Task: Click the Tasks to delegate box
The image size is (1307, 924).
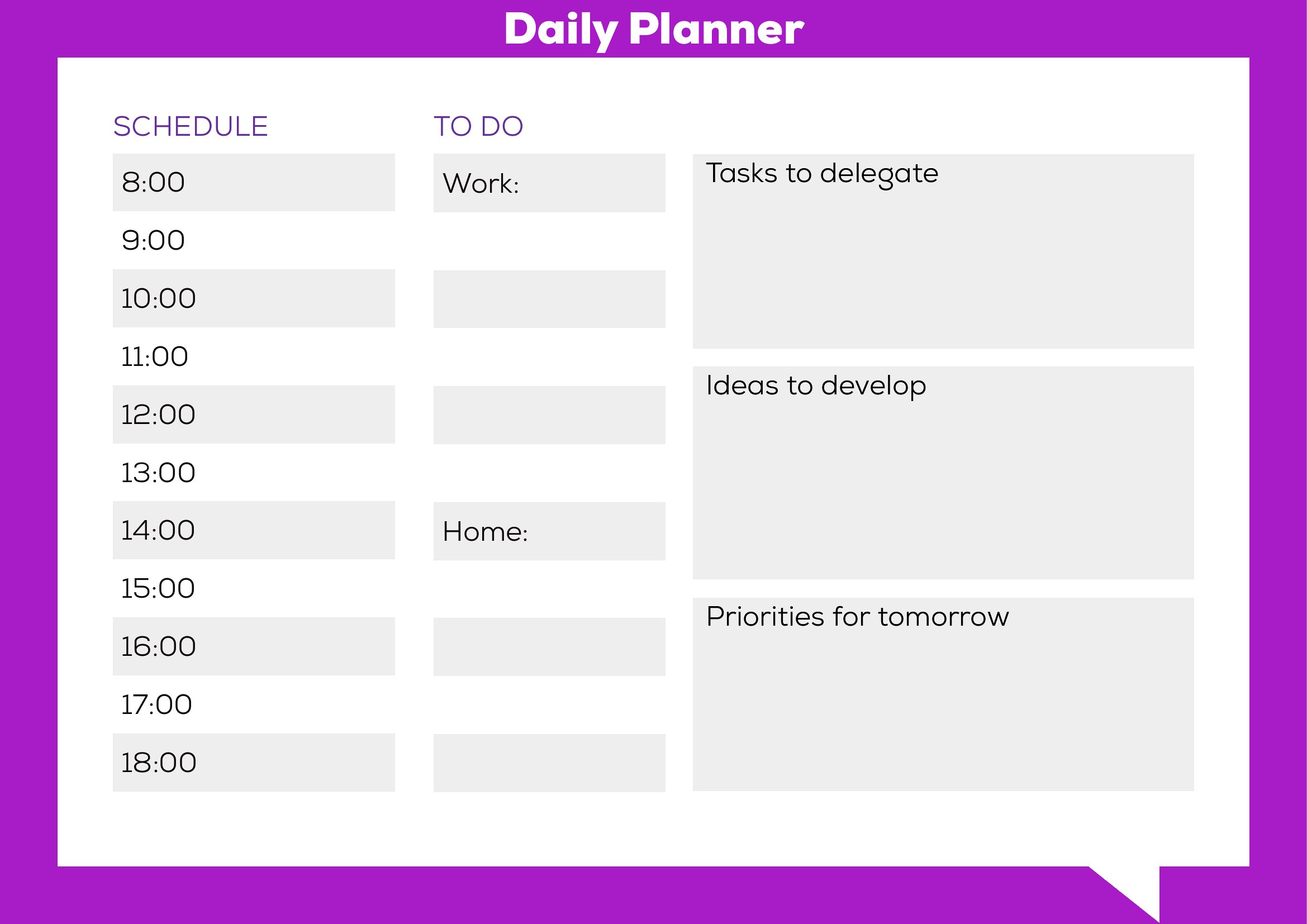Action: pos(943,251)
